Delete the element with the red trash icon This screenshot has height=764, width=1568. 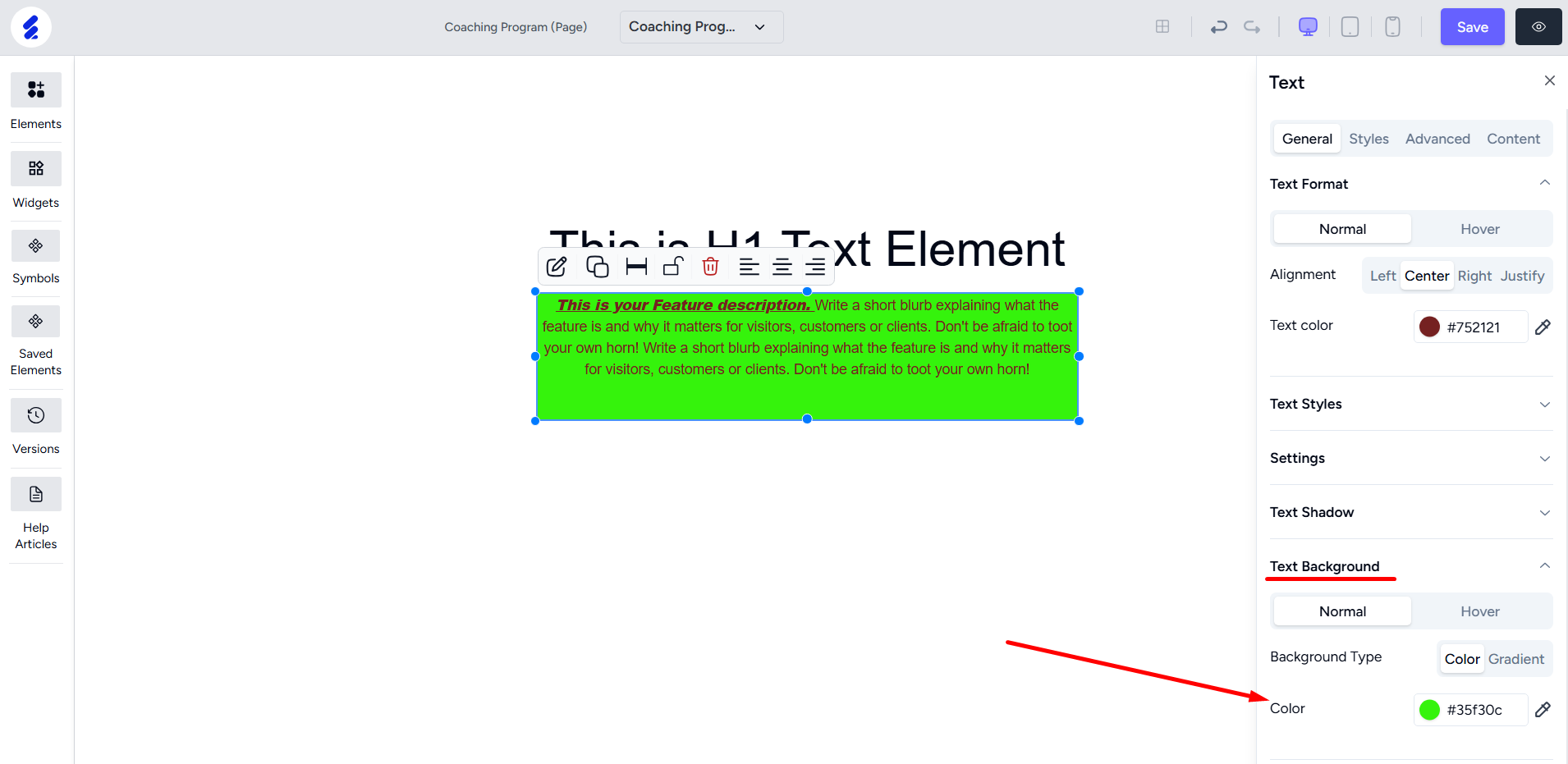click(711, 267)
